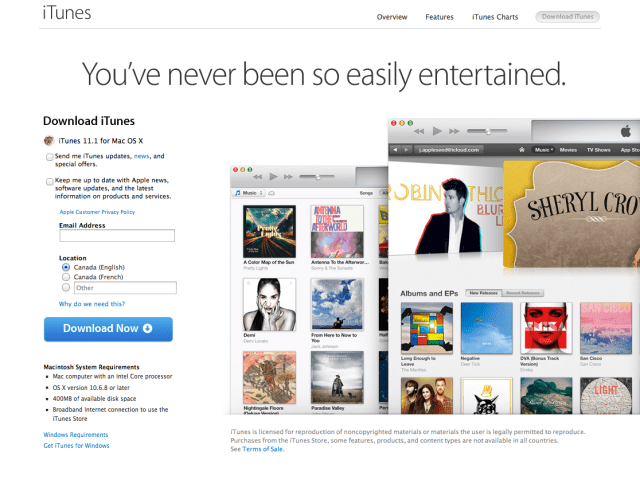Click the play icon in back iTunes window

[273, 176]
